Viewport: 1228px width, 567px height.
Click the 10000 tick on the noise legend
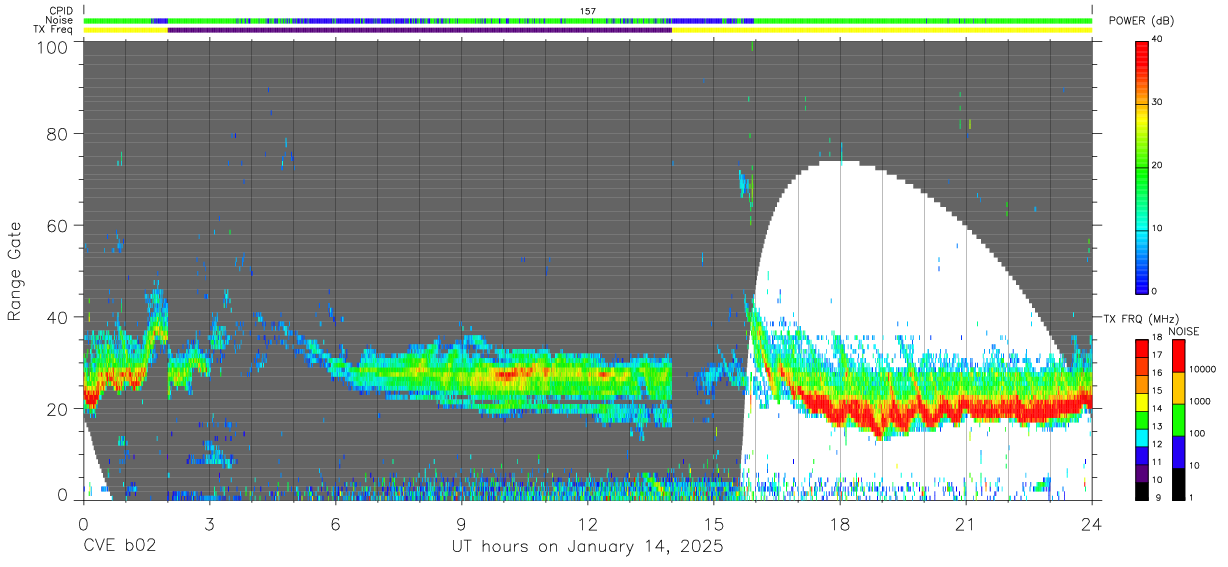(x=1204, y=369)
